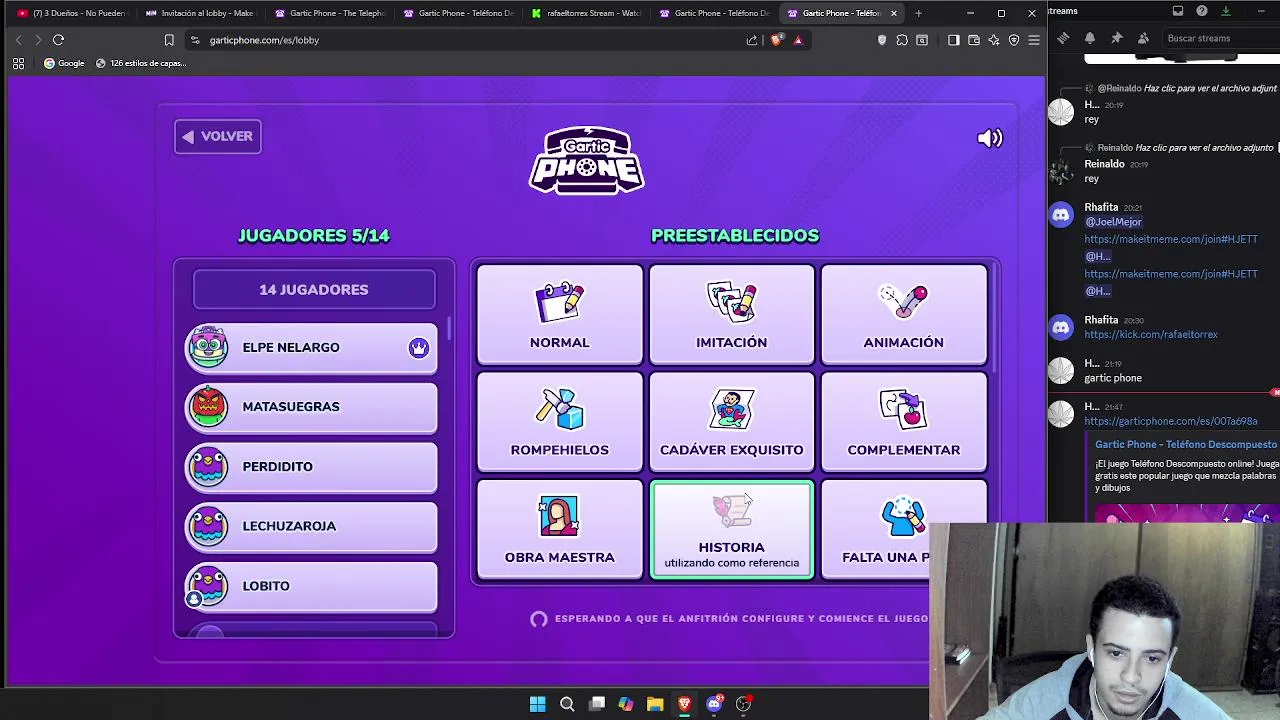Switch to the rafaeltorrex Stream tab
The width and height of the screenshot is (1280, 720).
(586, 13)
